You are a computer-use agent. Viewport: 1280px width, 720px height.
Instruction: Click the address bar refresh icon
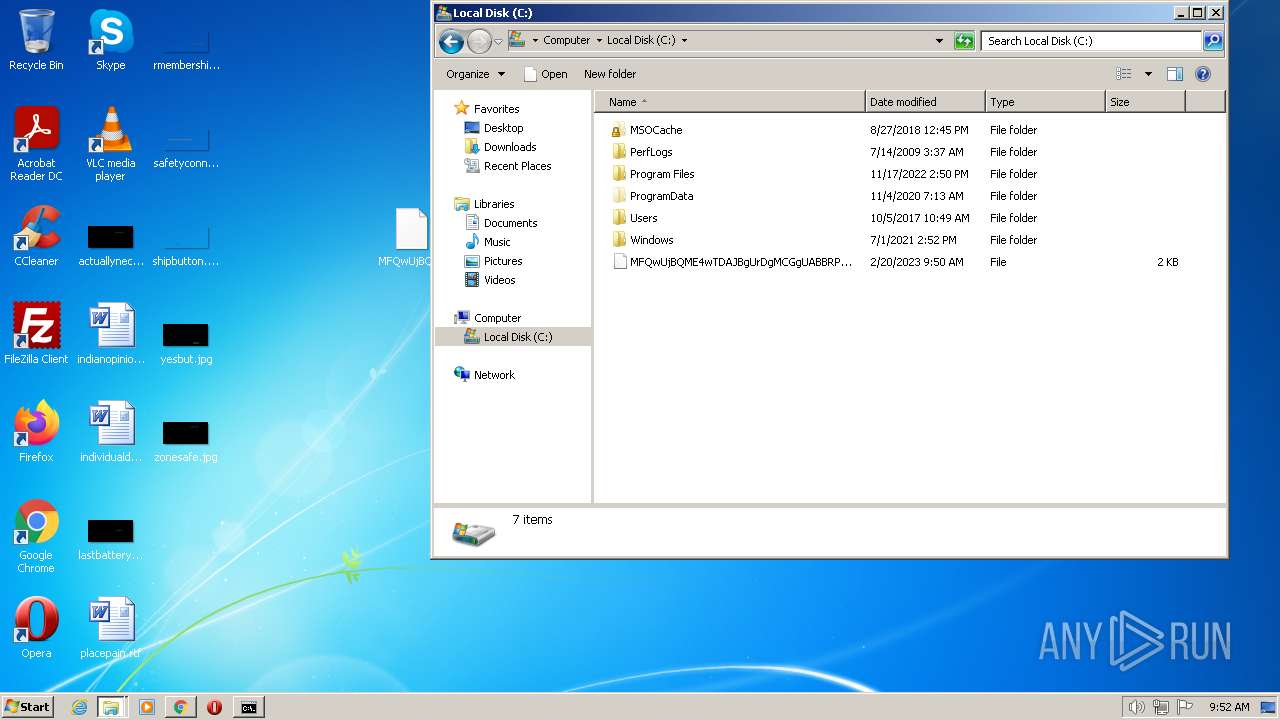coord(964,41)
